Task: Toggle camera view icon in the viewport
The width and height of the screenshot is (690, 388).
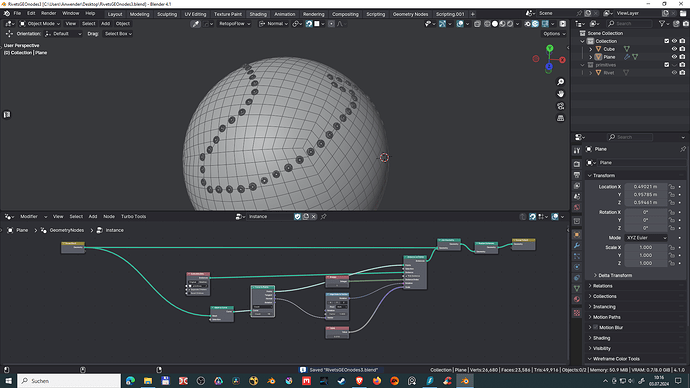Action: 560,106
